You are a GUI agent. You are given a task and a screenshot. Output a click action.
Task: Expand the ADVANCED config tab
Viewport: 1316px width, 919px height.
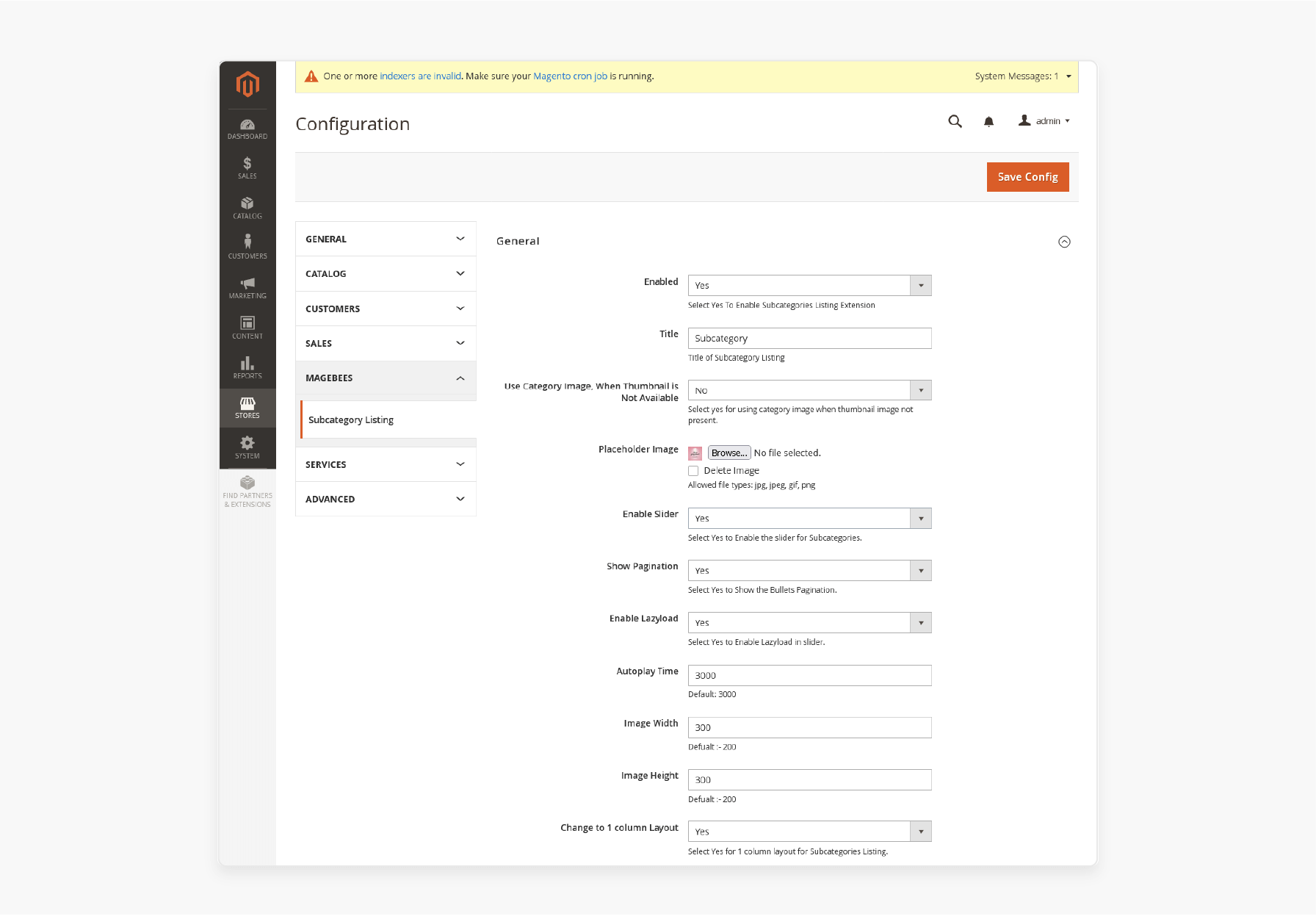(x=386, y=499)
